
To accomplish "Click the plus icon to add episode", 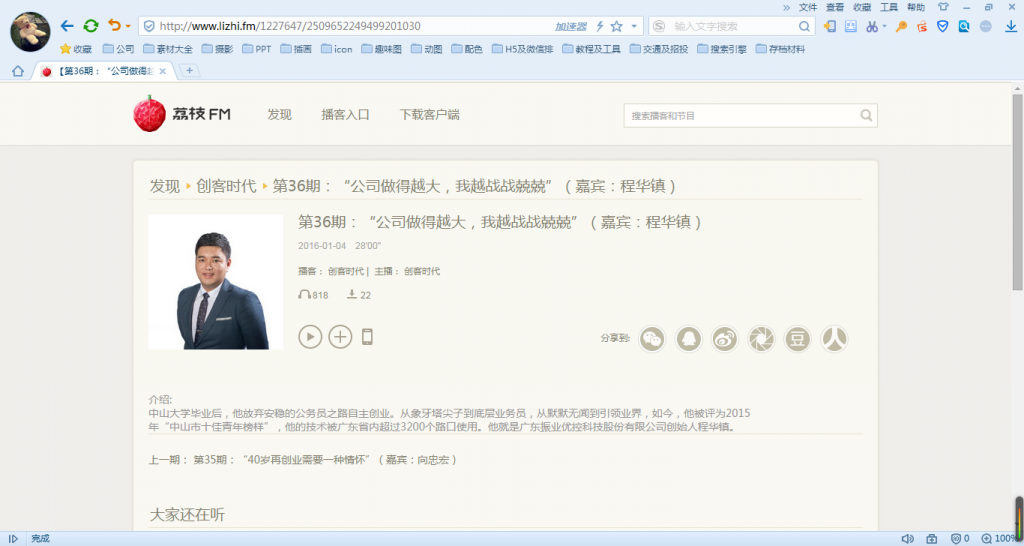I will pos(340,337).
